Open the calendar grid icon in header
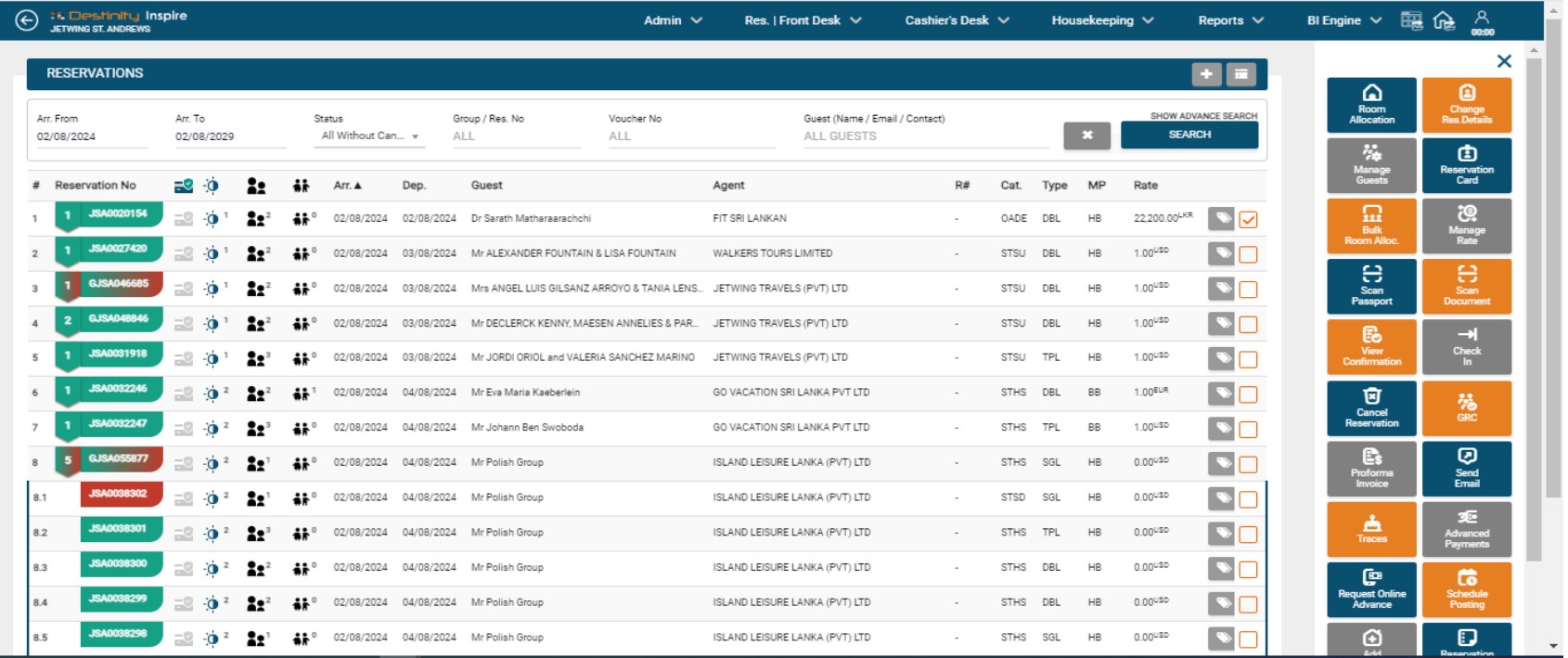The height and width of the screenshot is (658, 1568). [x=1411, y=20]
